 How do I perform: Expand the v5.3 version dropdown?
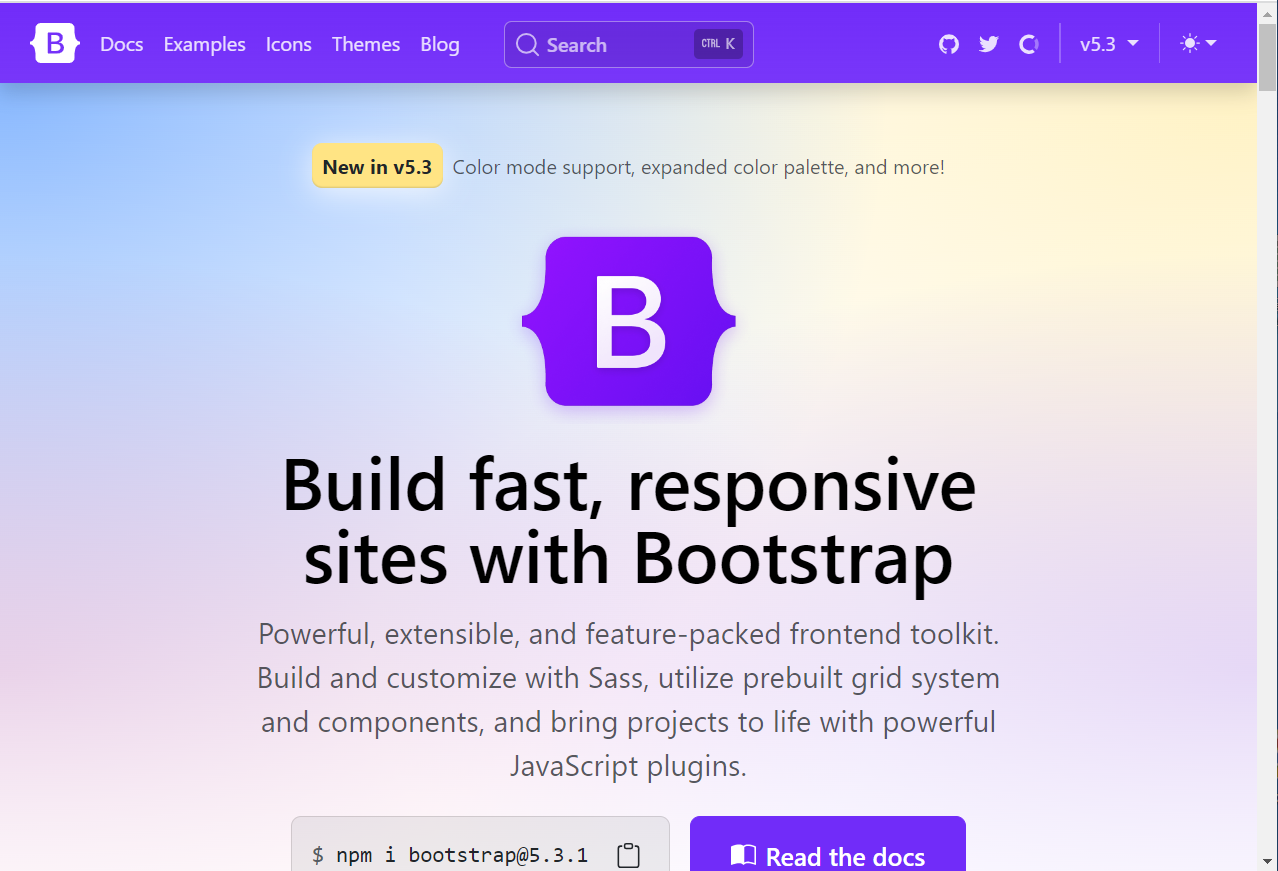(1109, 44)
